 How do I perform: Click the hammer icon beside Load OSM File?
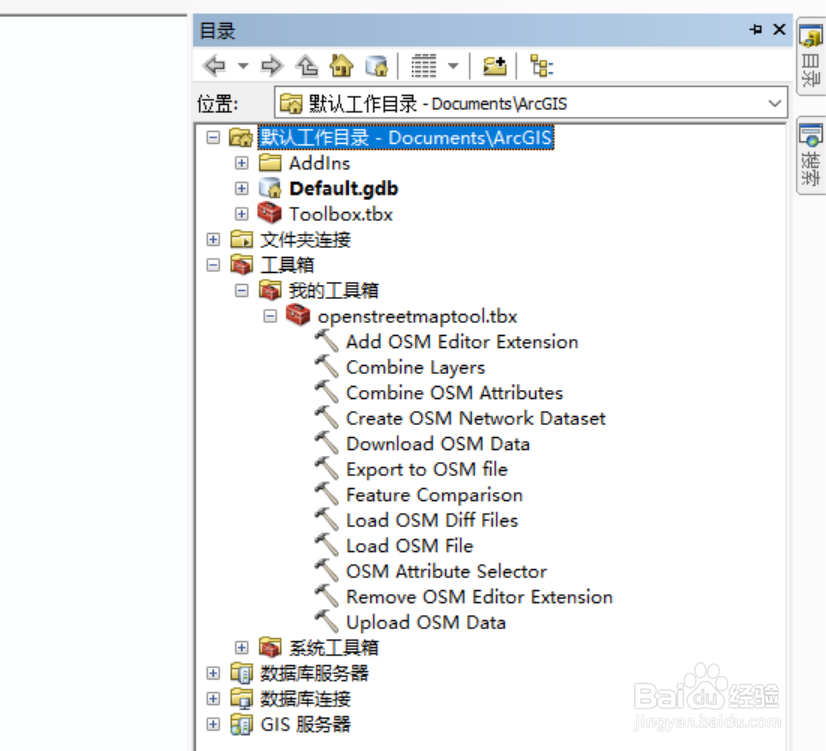(x=327, y=546)
